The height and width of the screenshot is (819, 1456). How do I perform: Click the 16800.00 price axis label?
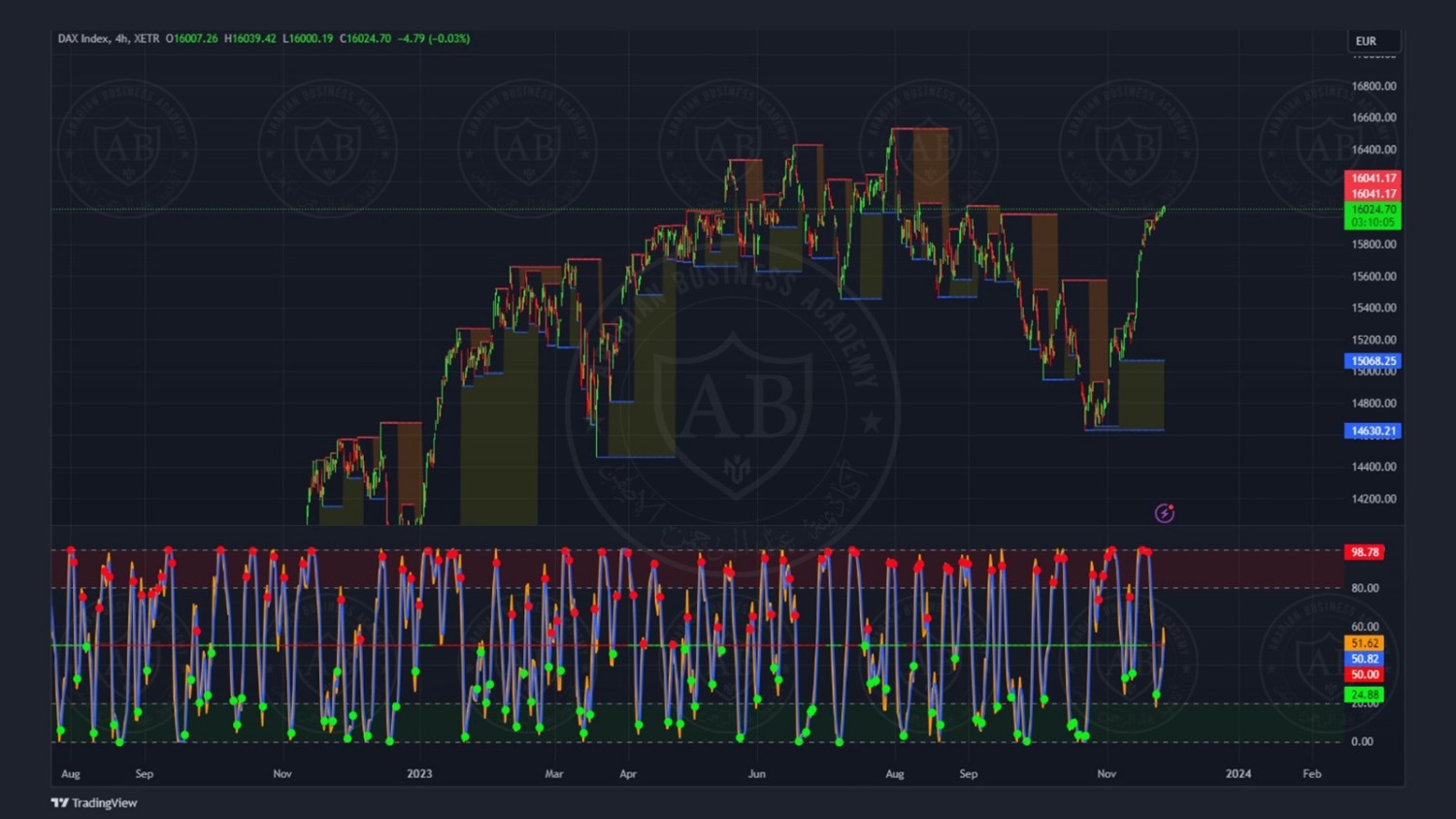[1373, 86]
